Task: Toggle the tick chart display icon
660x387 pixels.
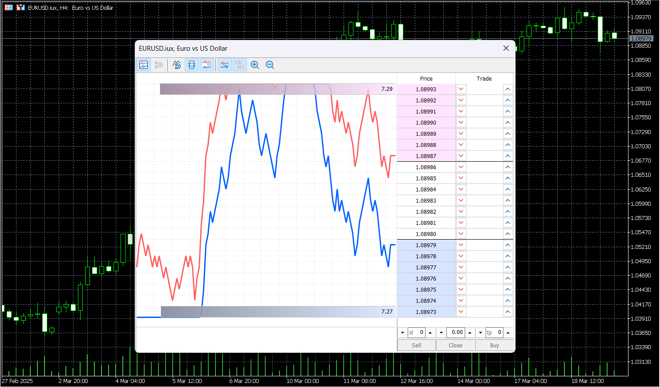Action: (x=144, y=65)
